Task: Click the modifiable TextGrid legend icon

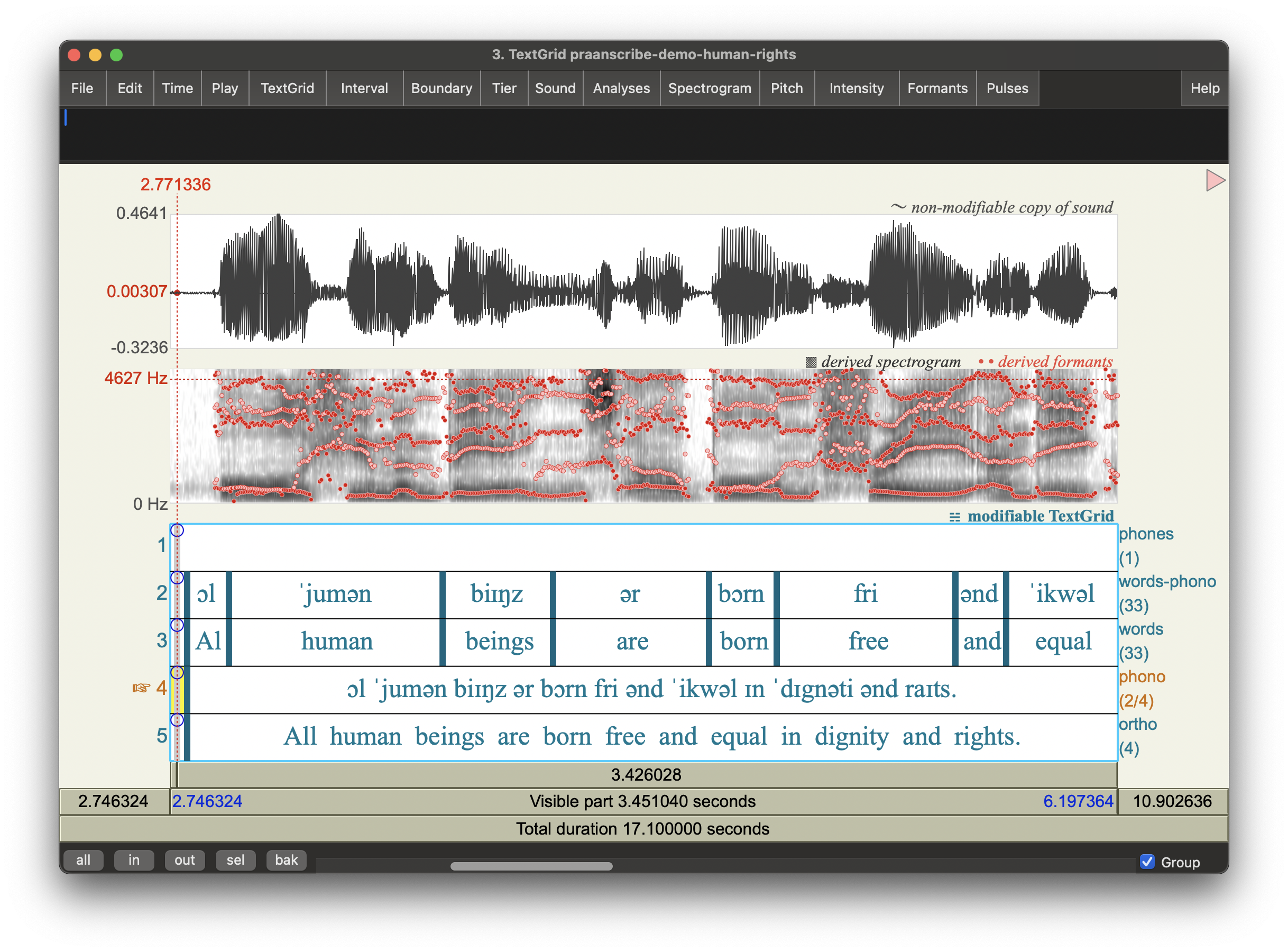Action: [954, 517]
